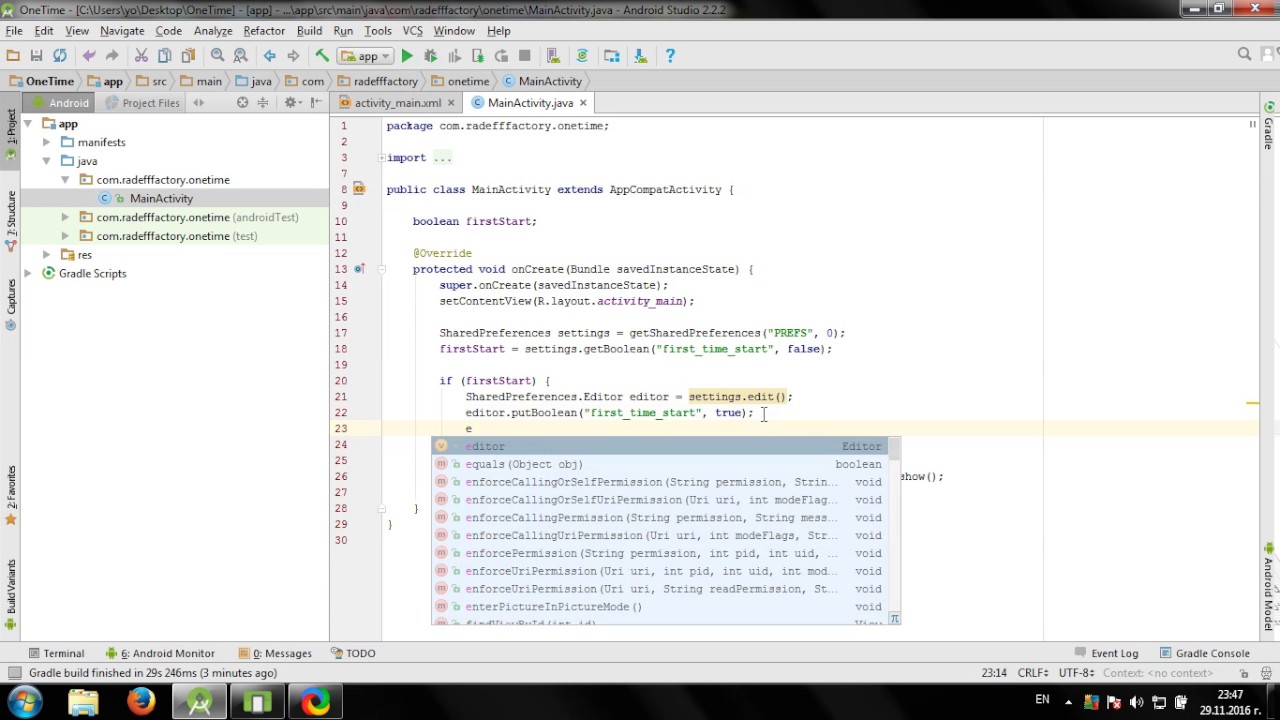
Task: Open project panel settings gear dropdown
Action: point(292,103)
